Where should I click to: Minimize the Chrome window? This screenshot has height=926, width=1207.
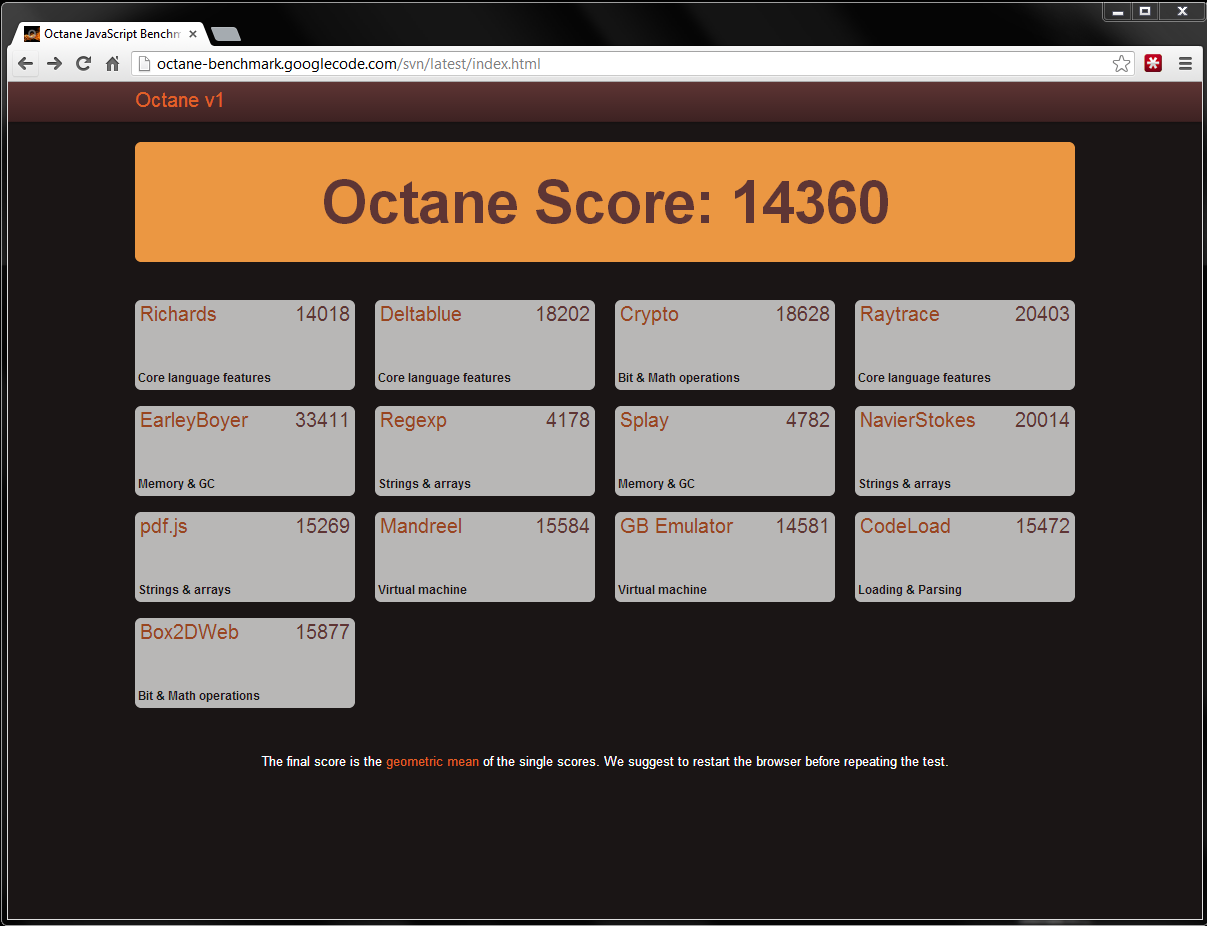point(1117,11)
